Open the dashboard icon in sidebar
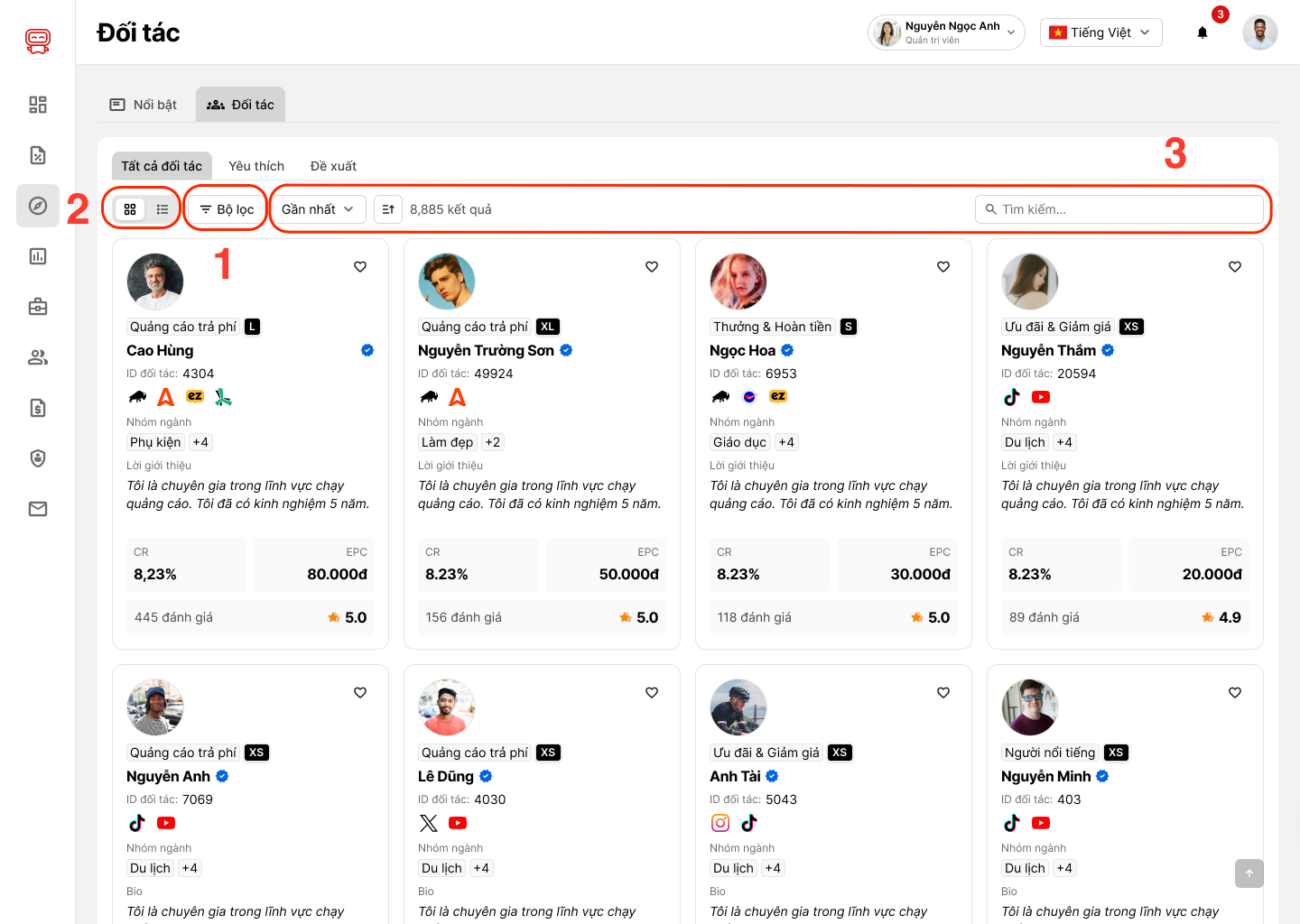This screenshot has width=1300, height=924. point(38,105)
